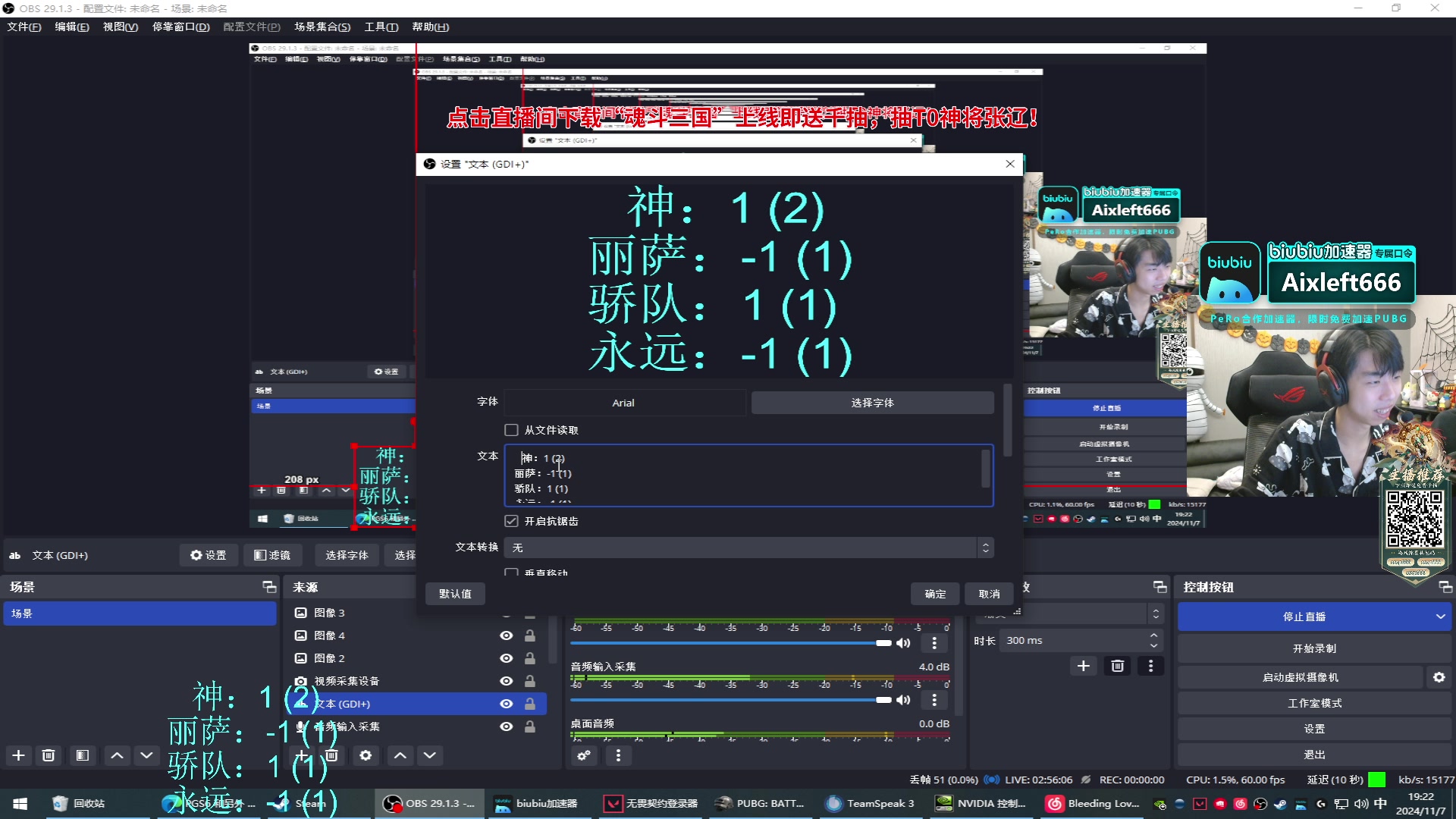Open scene filters icon in Scenes panel

pos(83,755)
